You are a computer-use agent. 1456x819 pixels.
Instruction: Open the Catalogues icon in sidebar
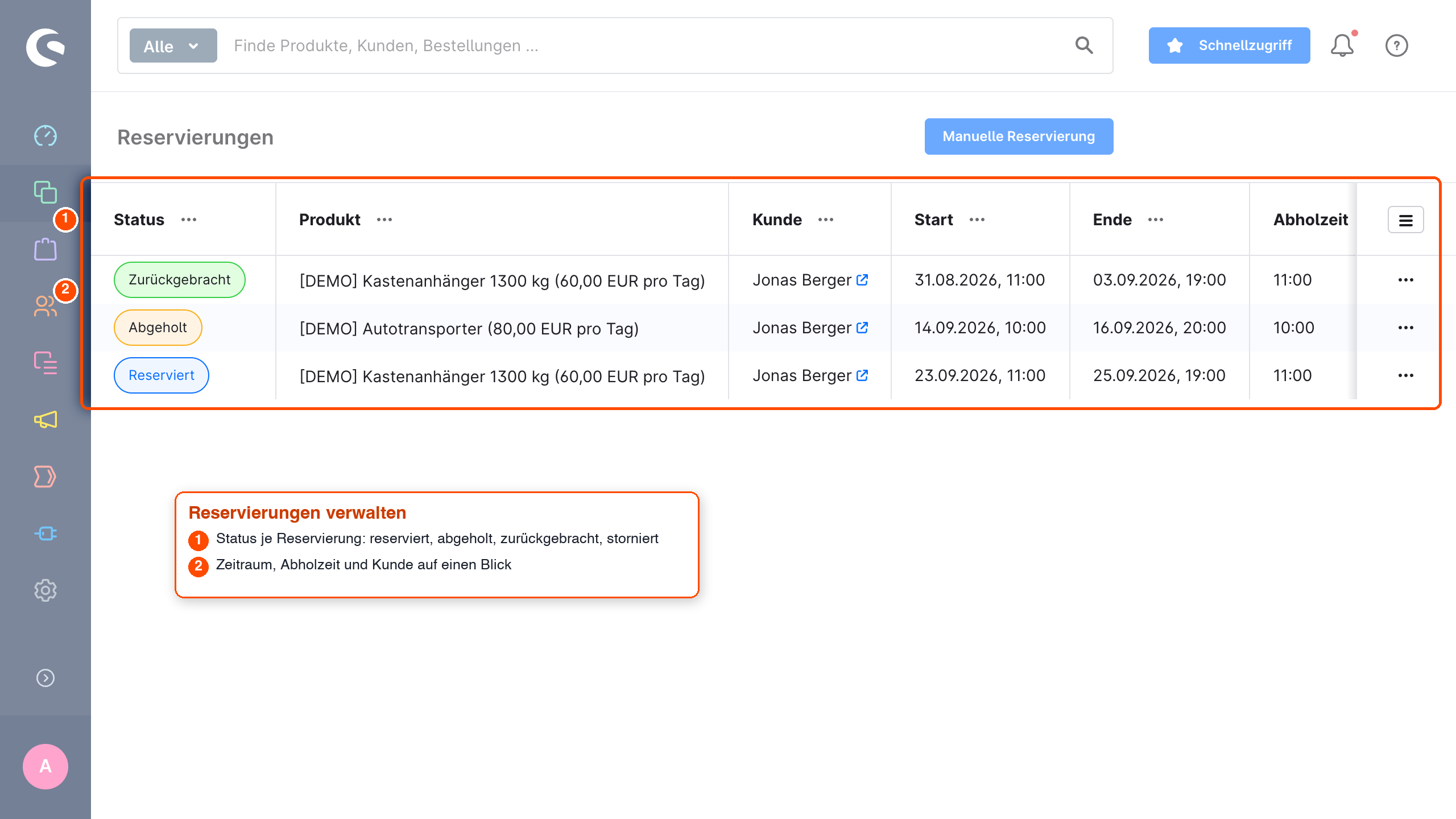pos(45,192)
